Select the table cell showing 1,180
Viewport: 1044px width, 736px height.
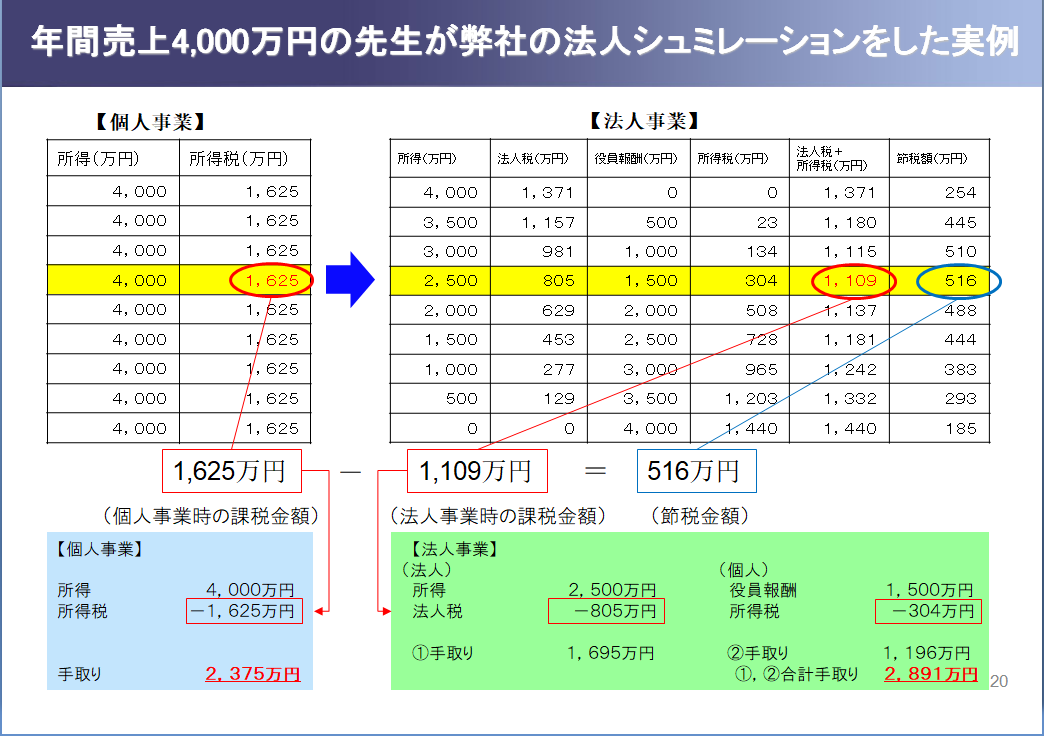839,222
